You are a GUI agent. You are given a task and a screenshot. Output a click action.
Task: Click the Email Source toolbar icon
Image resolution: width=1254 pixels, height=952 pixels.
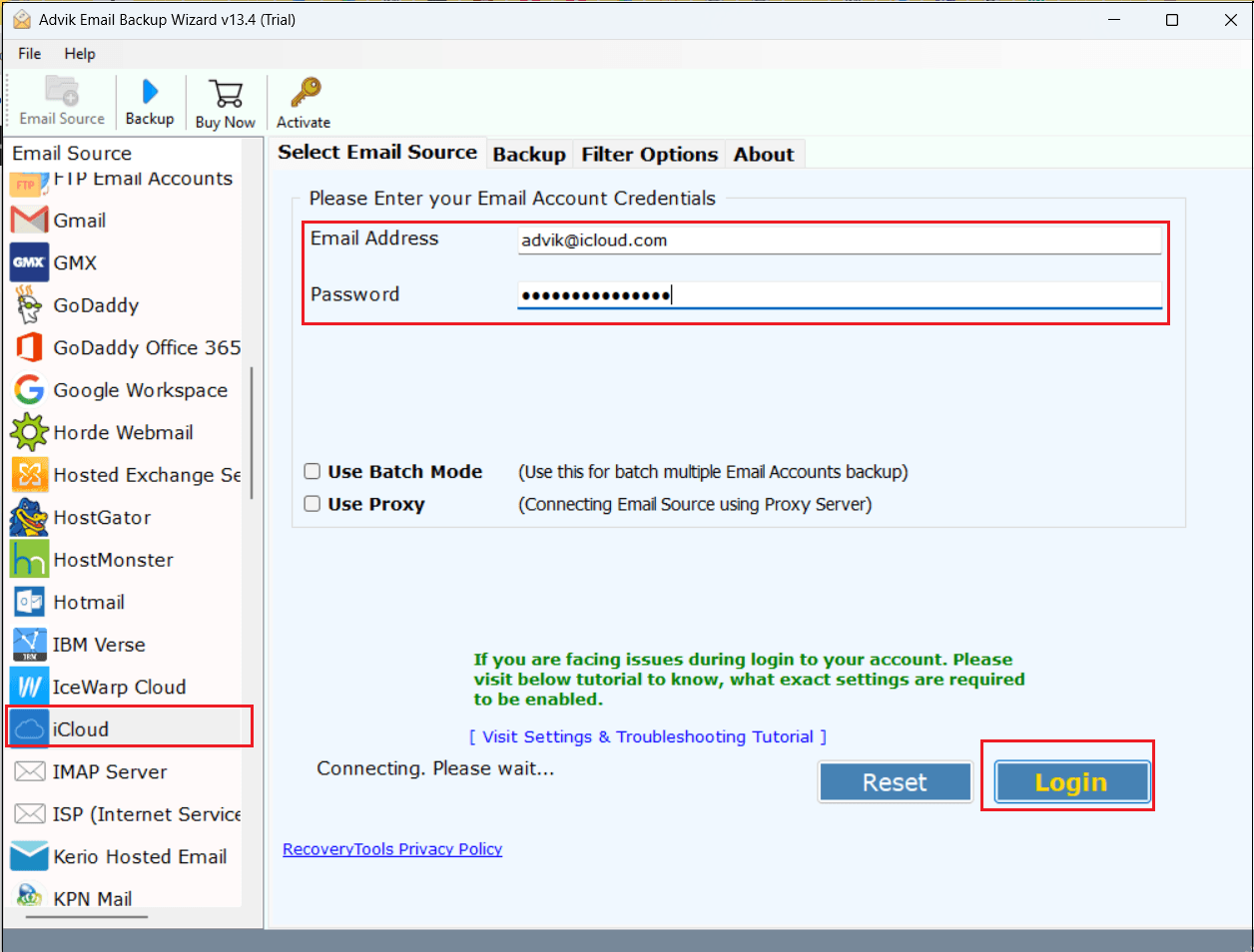coord(62,91)
